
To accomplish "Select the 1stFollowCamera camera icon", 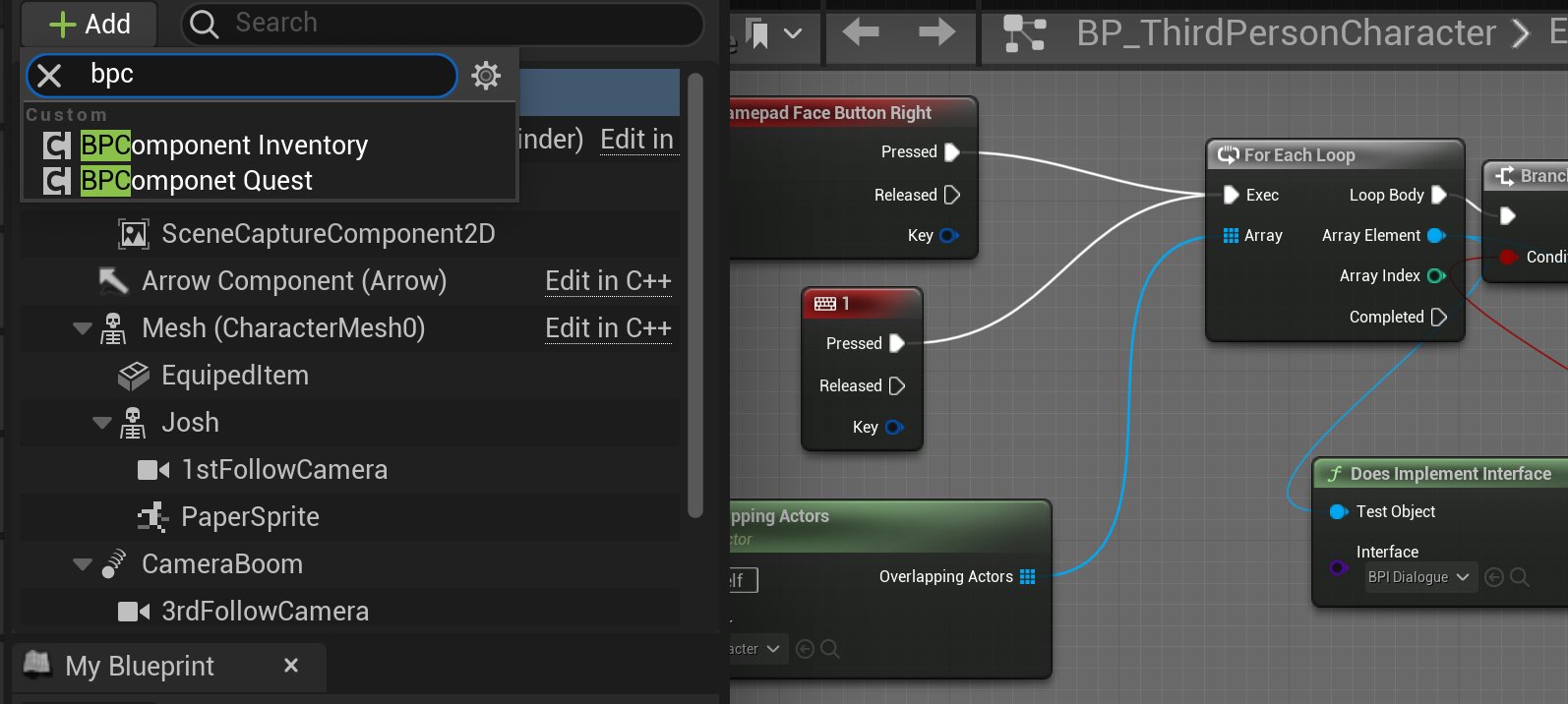I will coord(152,470).
